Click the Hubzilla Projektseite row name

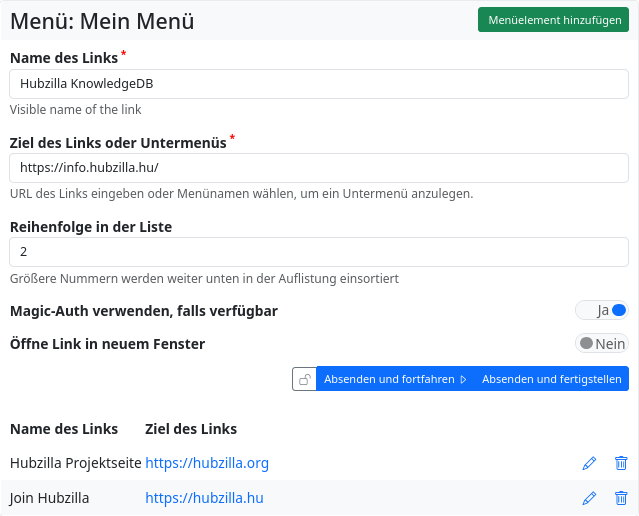click(x=76, y=463)
